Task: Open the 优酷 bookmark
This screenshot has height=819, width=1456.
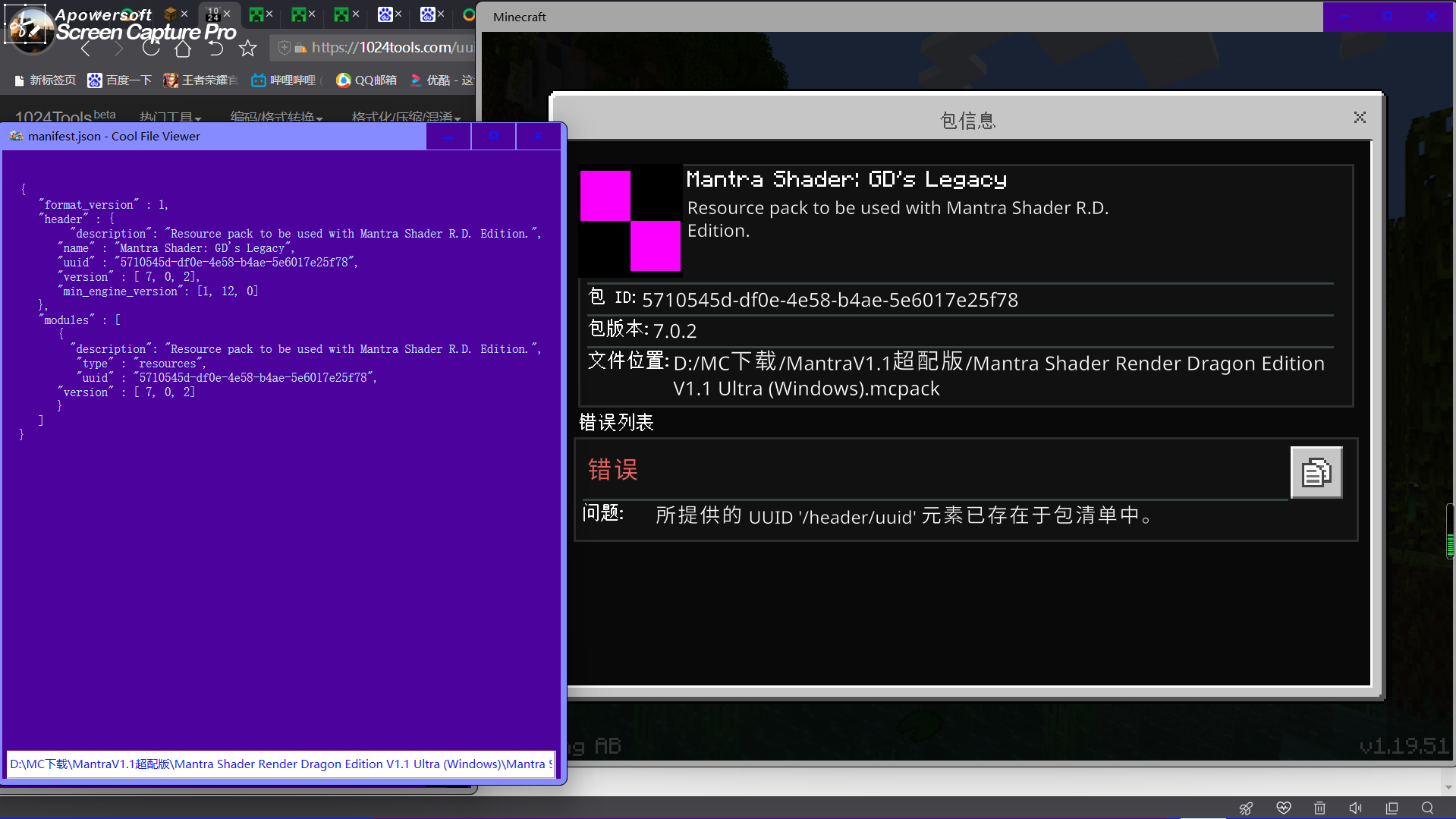Action: 442,80
